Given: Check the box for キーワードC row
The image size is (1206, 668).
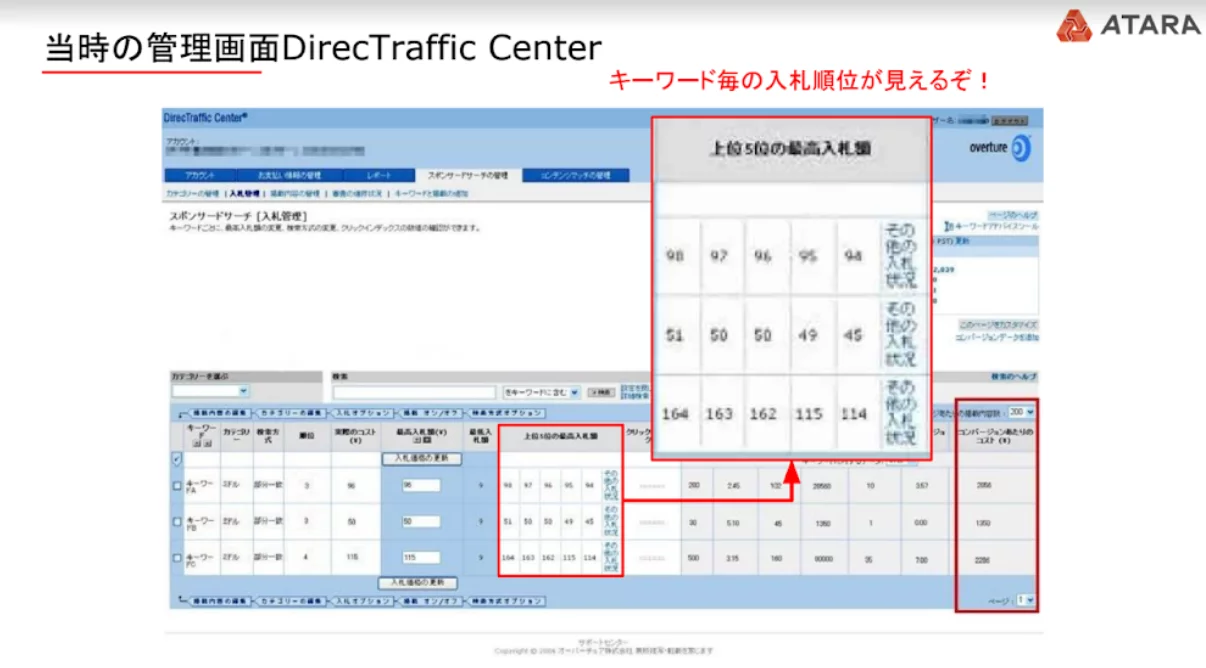Looking at the screenshot, I should (177, 558).
